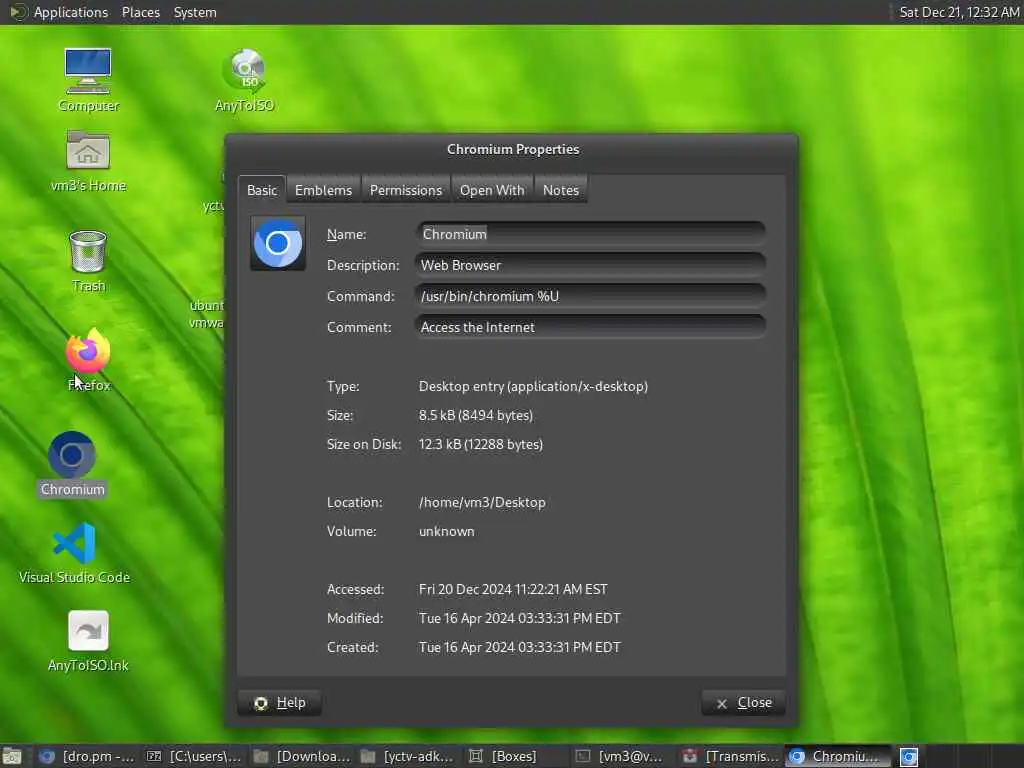Image resolution: width=1024 pixels, height=768 pixels.
Task: Switch to Transmission taskbar window
Action: (x=729, y=756)
